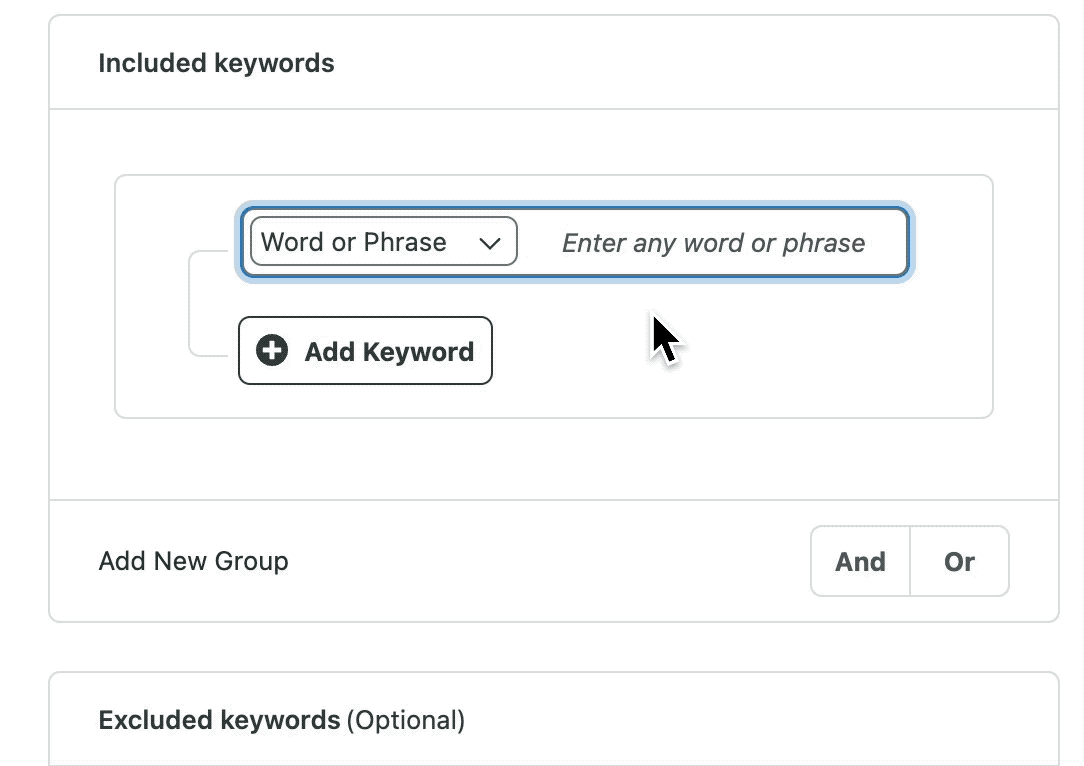The width and height of the screenshot is (1084, 766).
Task: Click the '(Optional)' text next to Excluded keywords
Action: 405,720
